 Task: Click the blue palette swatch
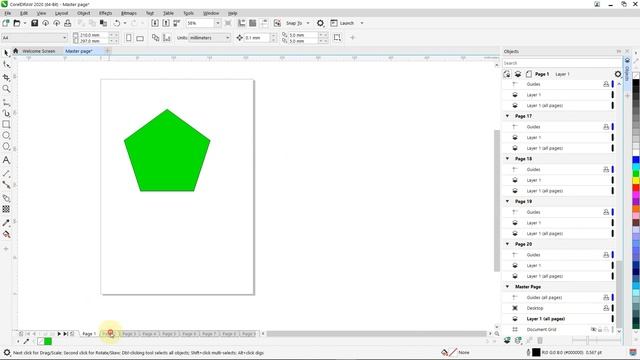tap(636, 160)
